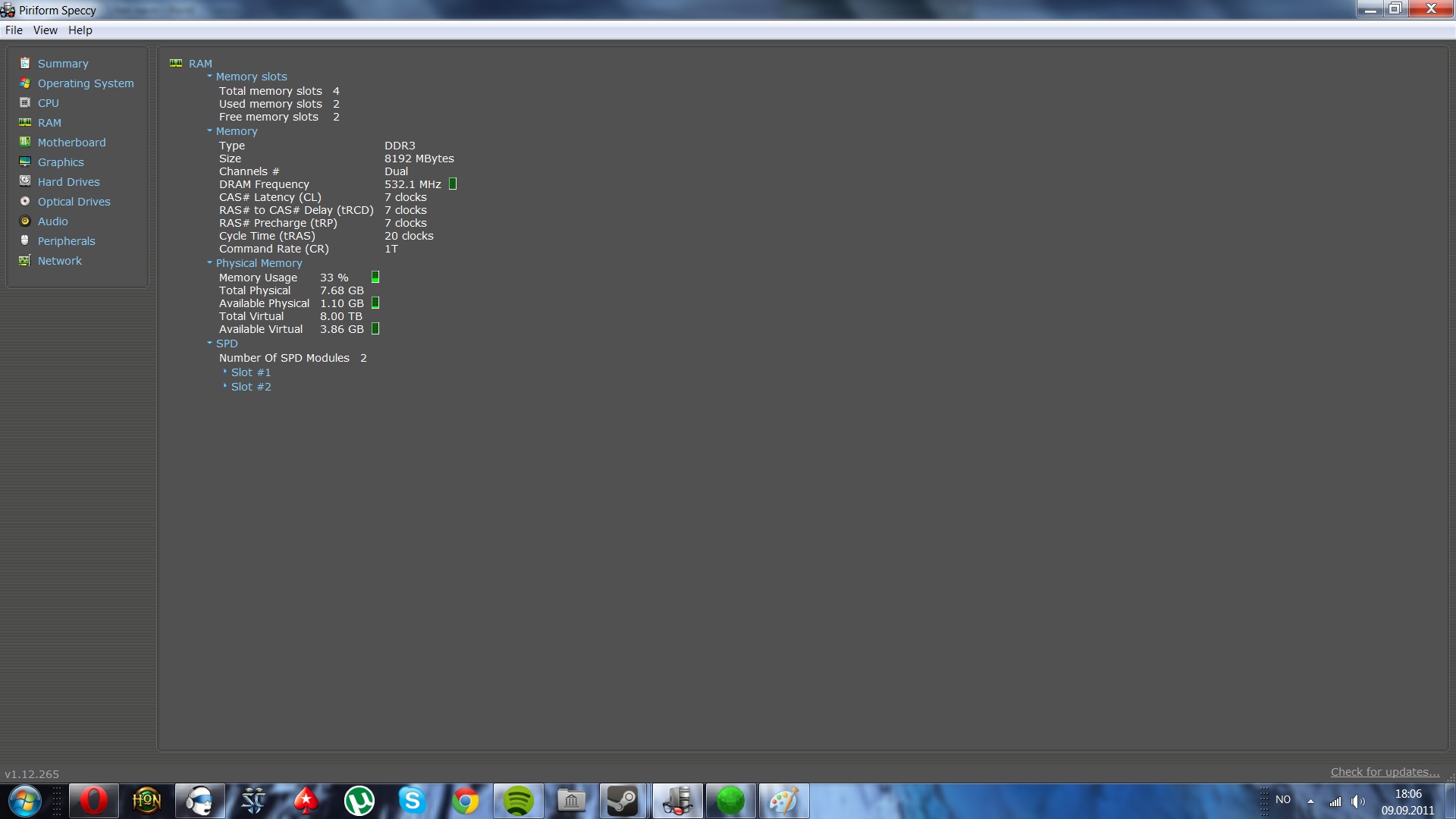Viewport: 1456px width, 819px height.
Task: Show hidden system tray icons arrow
Action: click(1310, 801)
